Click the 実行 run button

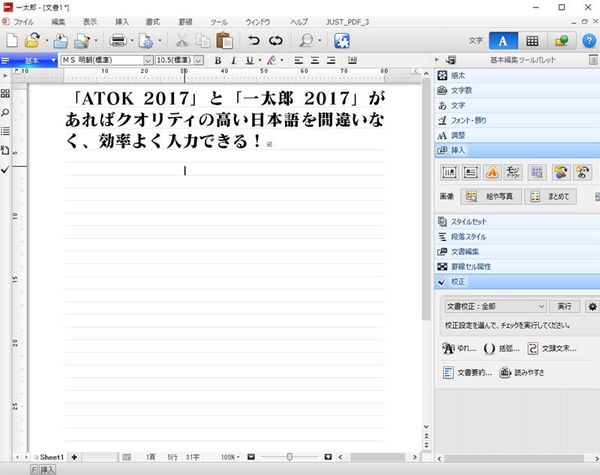point(564,307)
